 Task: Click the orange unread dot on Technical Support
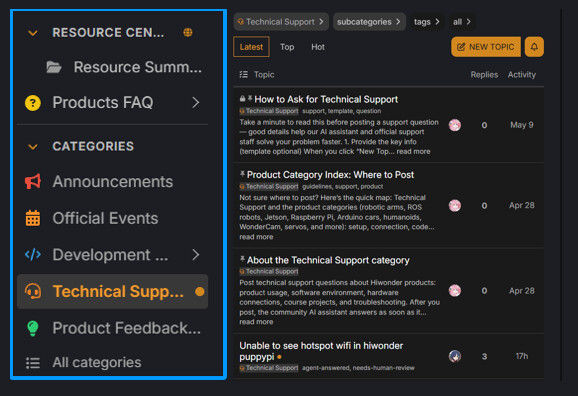[x=199, y=292]
